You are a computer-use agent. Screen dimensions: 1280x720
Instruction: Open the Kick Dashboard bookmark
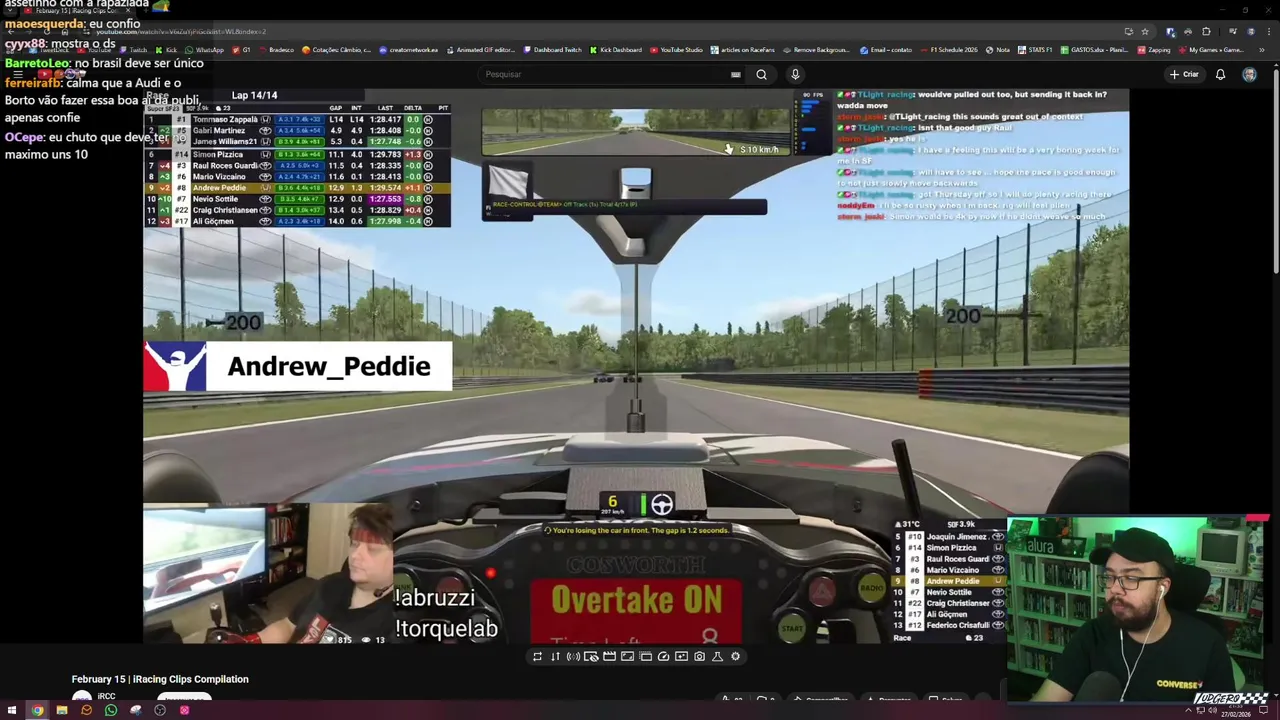coord(615,50)
